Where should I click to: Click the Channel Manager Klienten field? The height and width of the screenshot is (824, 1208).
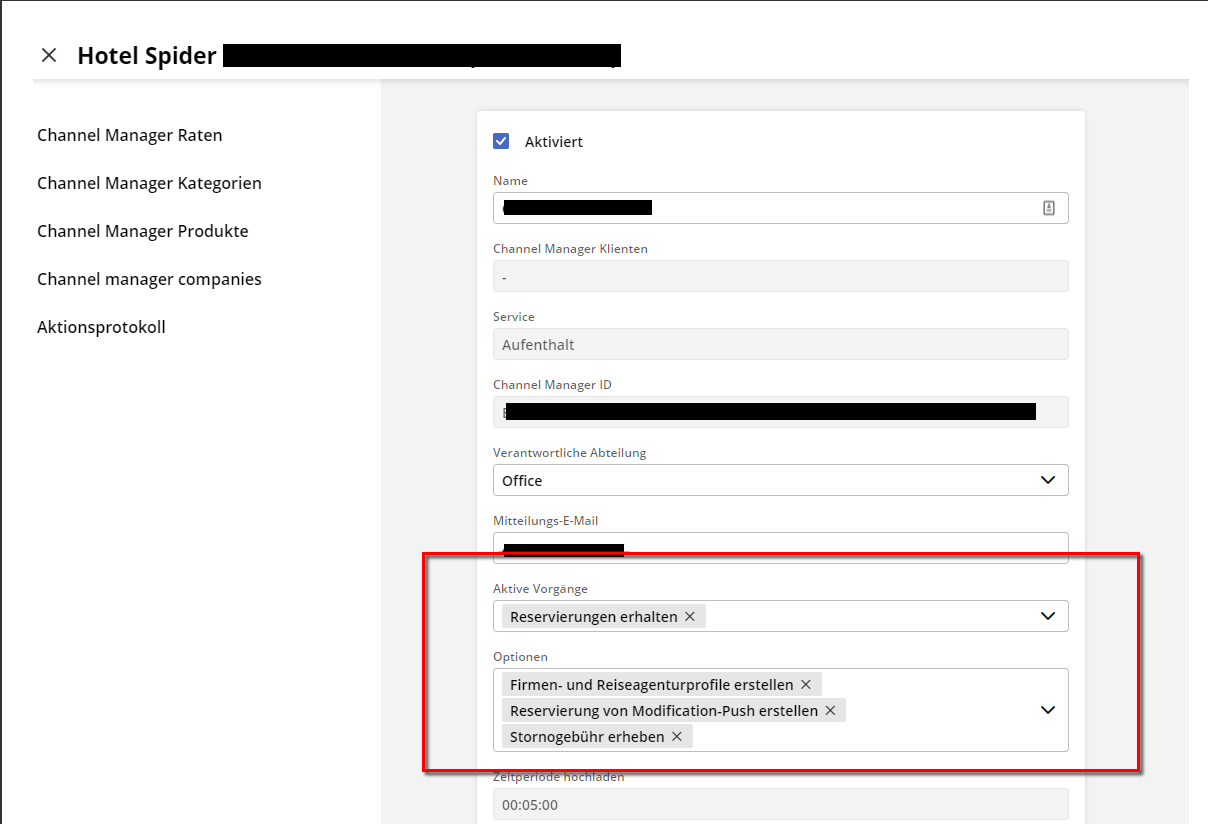coord(780,276)
